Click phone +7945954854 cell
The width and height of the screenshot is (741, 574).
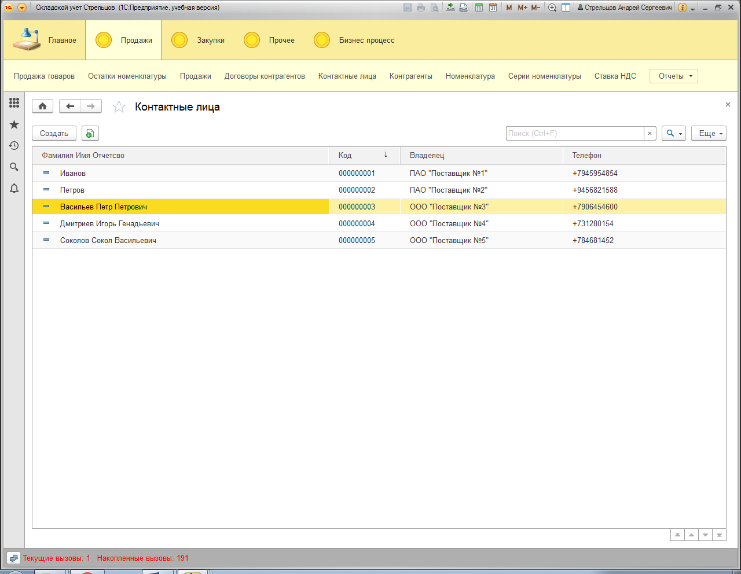645,173
